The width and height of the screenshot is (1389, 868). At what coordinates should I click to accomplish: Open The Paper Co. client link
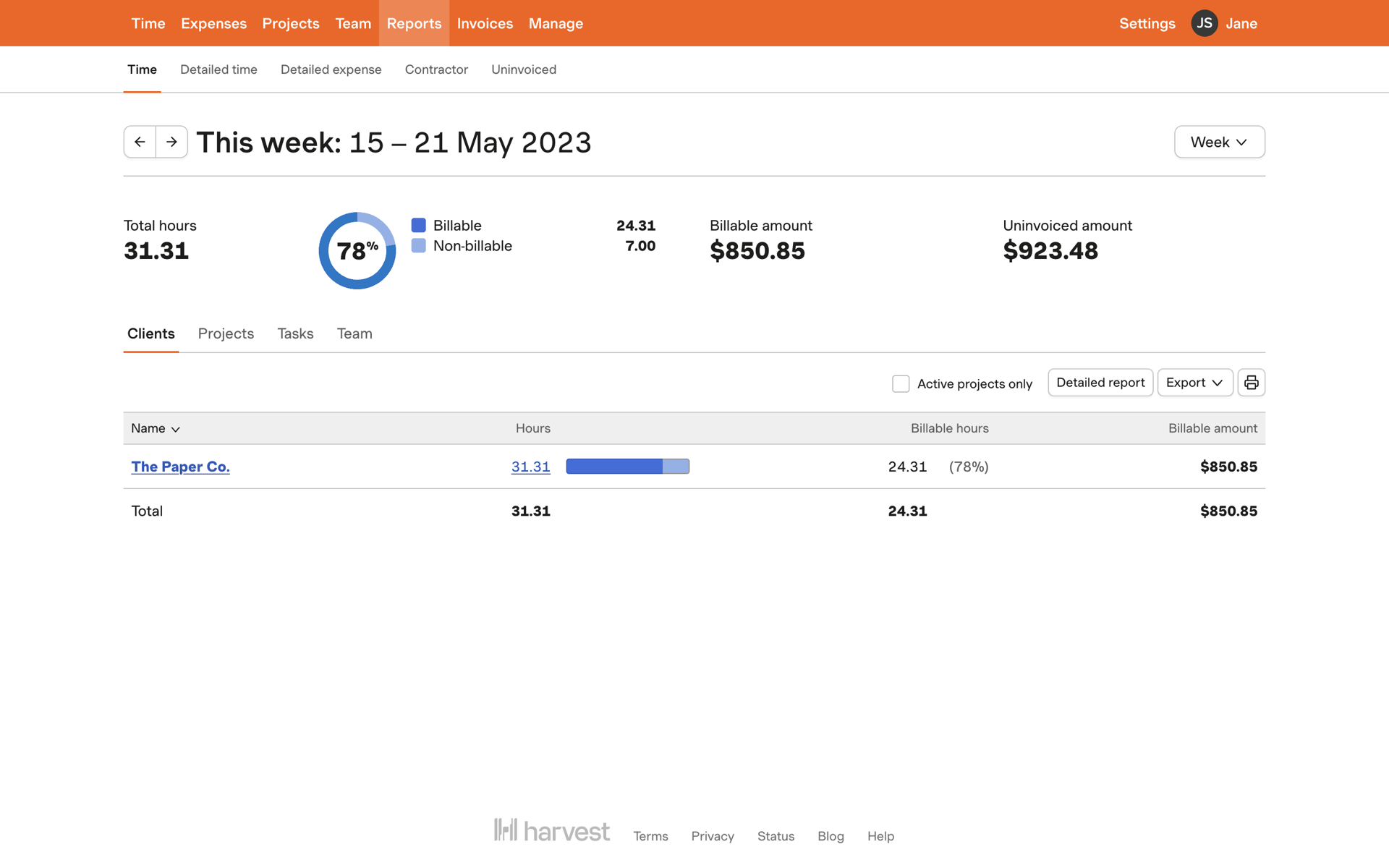(180, 467)
